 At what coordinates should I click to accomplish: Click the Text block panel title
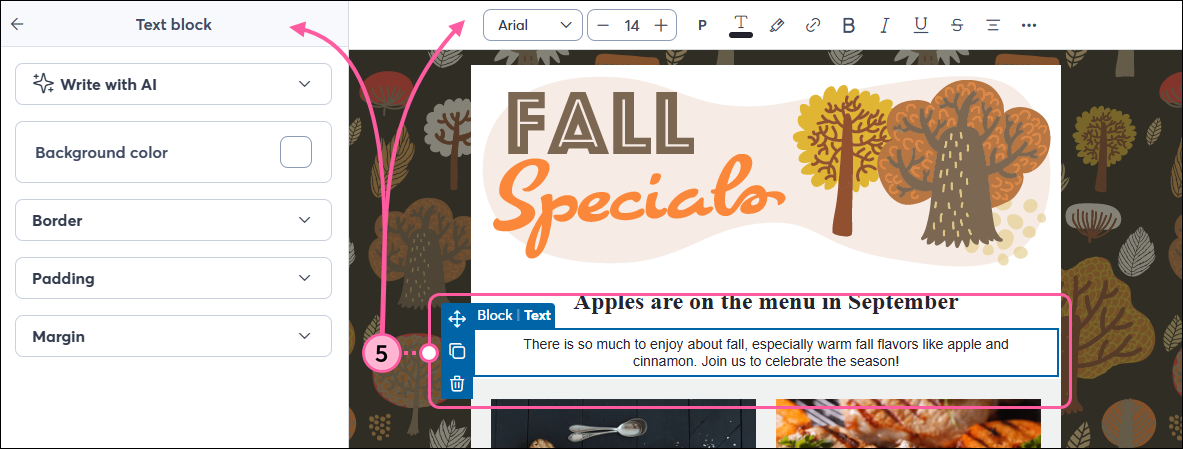click(174, 24)
